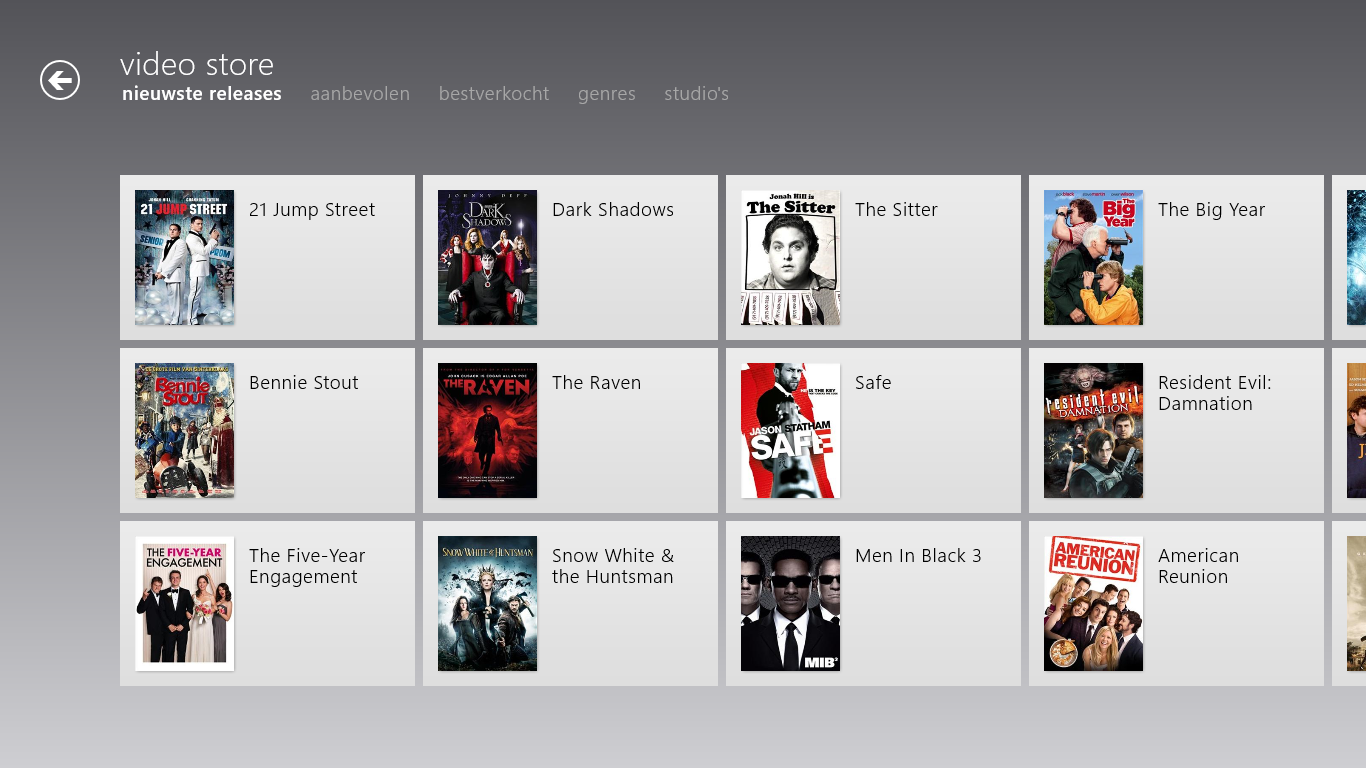This screenshot has width=1366, height=768.
Task: Show the studio's tab
Action: (696, 94)
